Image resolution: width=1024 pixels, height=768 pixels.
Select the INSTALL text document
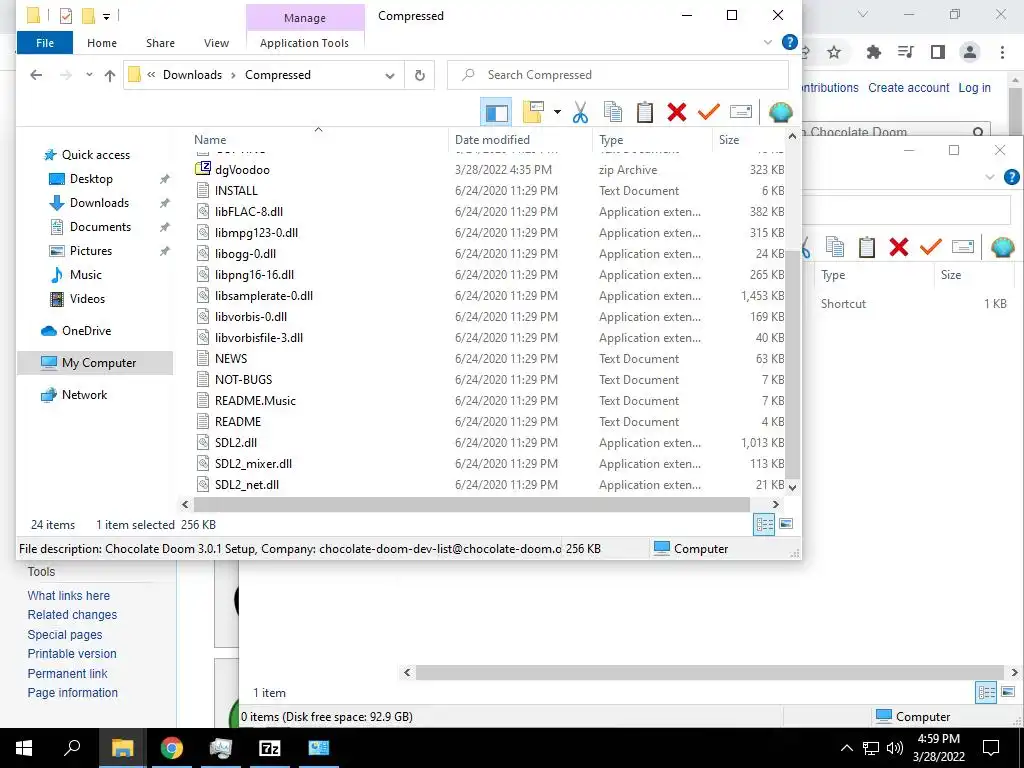(236, 191)
